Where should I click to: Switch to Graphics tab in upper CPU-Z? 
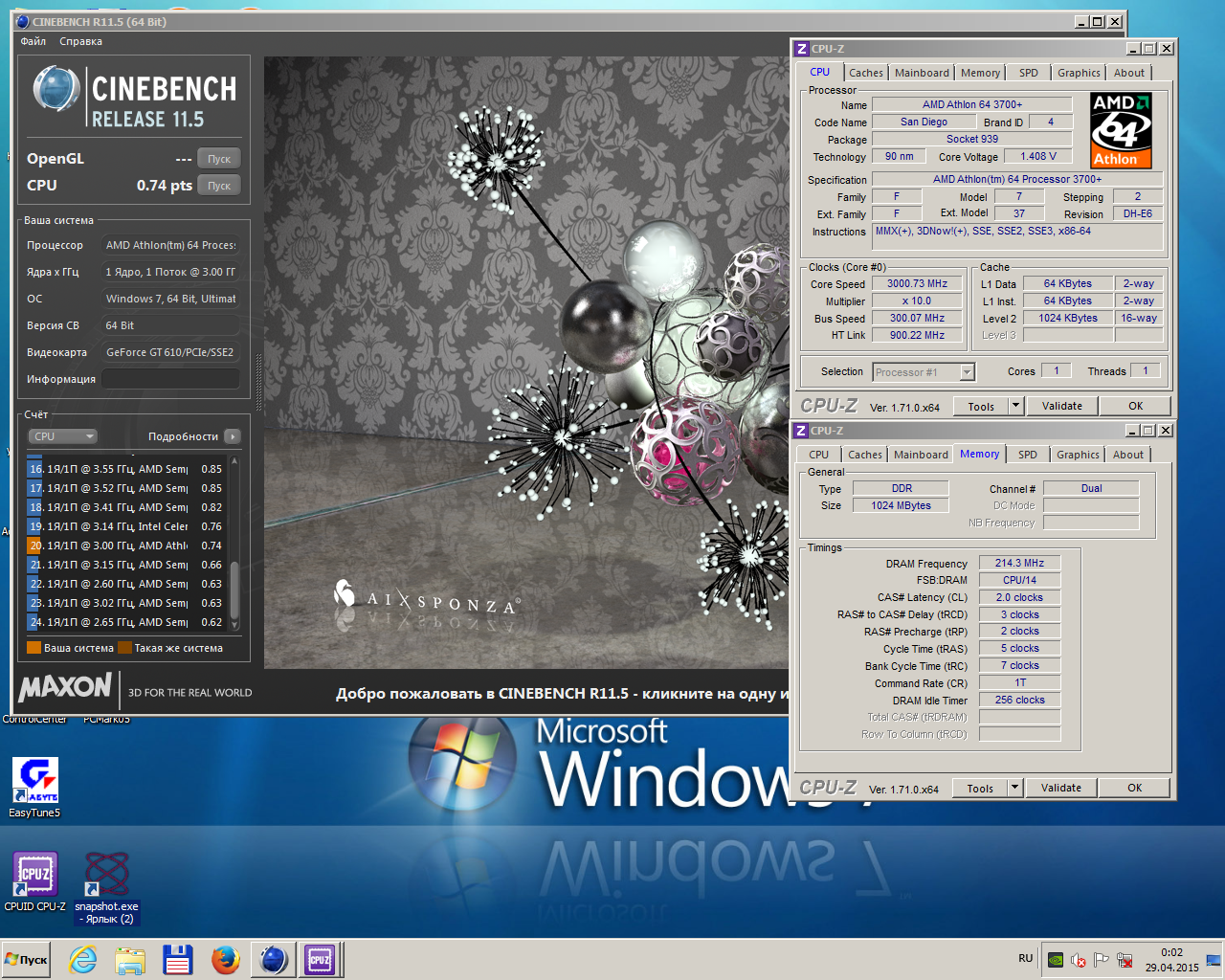point(1080,73)
